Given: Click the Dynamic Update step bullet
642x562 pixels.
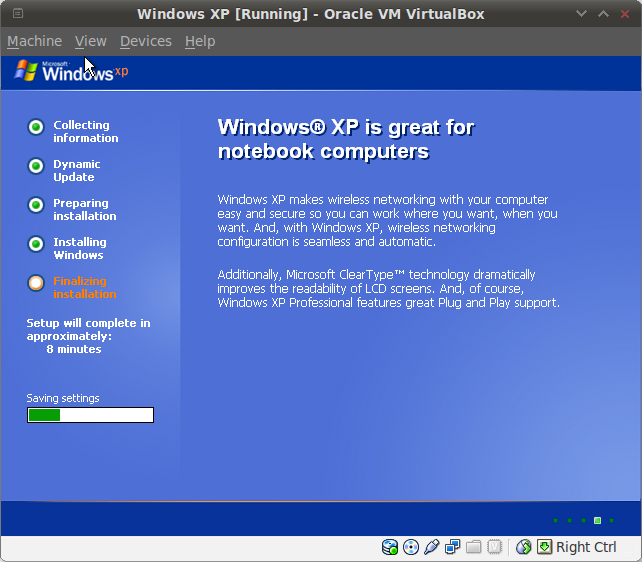Looking at the screenshot, I should click(36, 166).
